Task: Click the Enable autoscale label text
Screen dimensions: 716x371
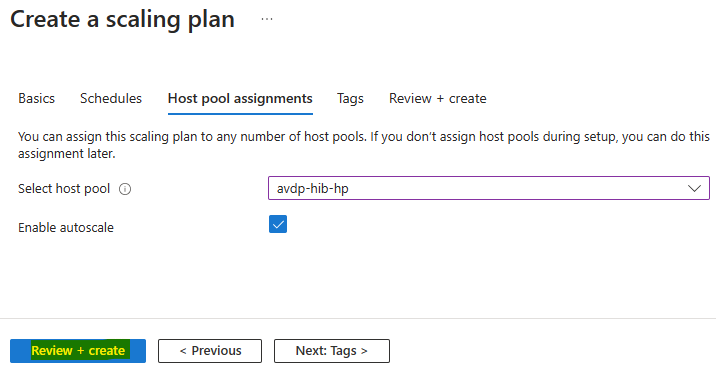Action: (66, 228)
